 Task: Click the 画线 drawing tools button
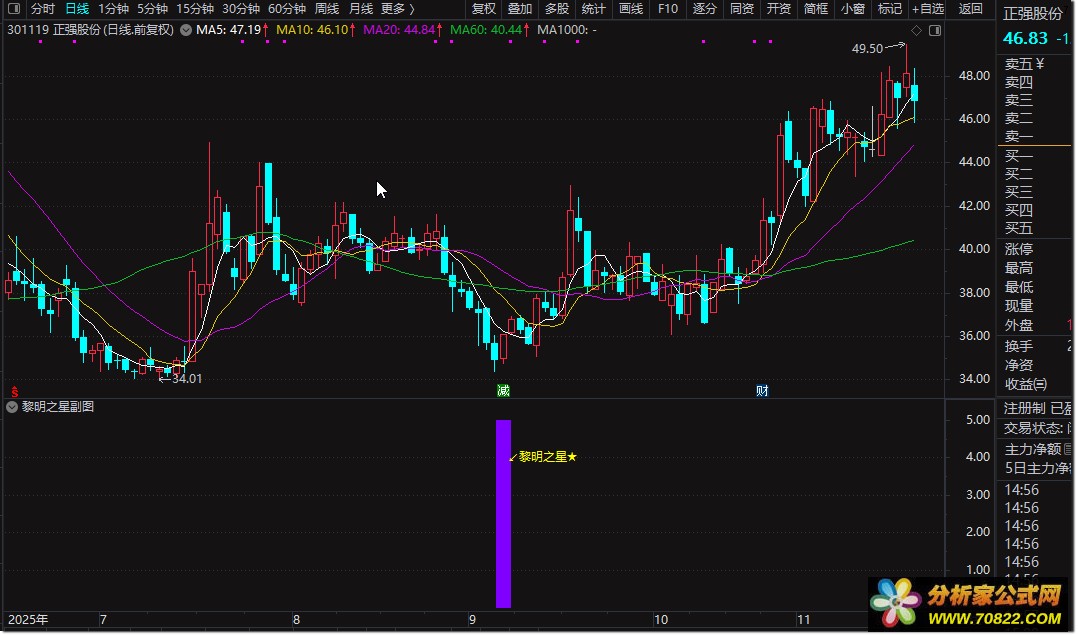pyautogui.click(x=631, y=9)
